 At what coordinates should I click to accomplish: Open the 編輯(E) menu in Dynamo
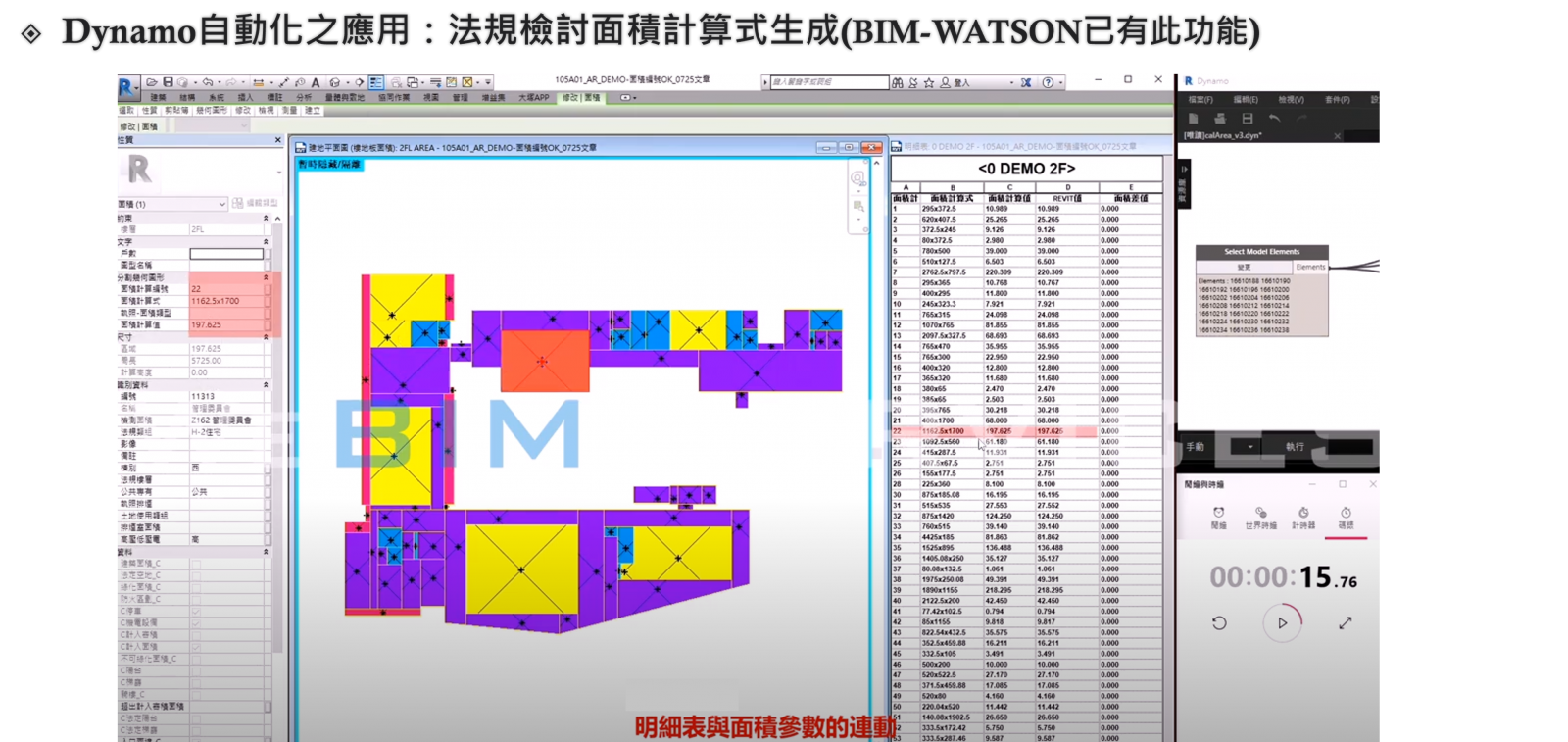(x=1246, y=100)
